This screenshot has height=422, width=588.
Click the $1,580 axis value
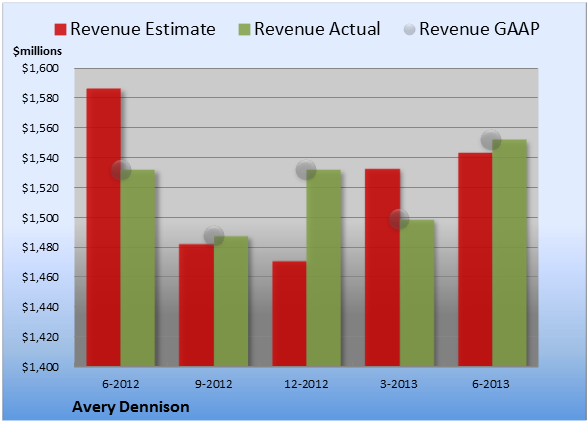(x=40, y=98)
